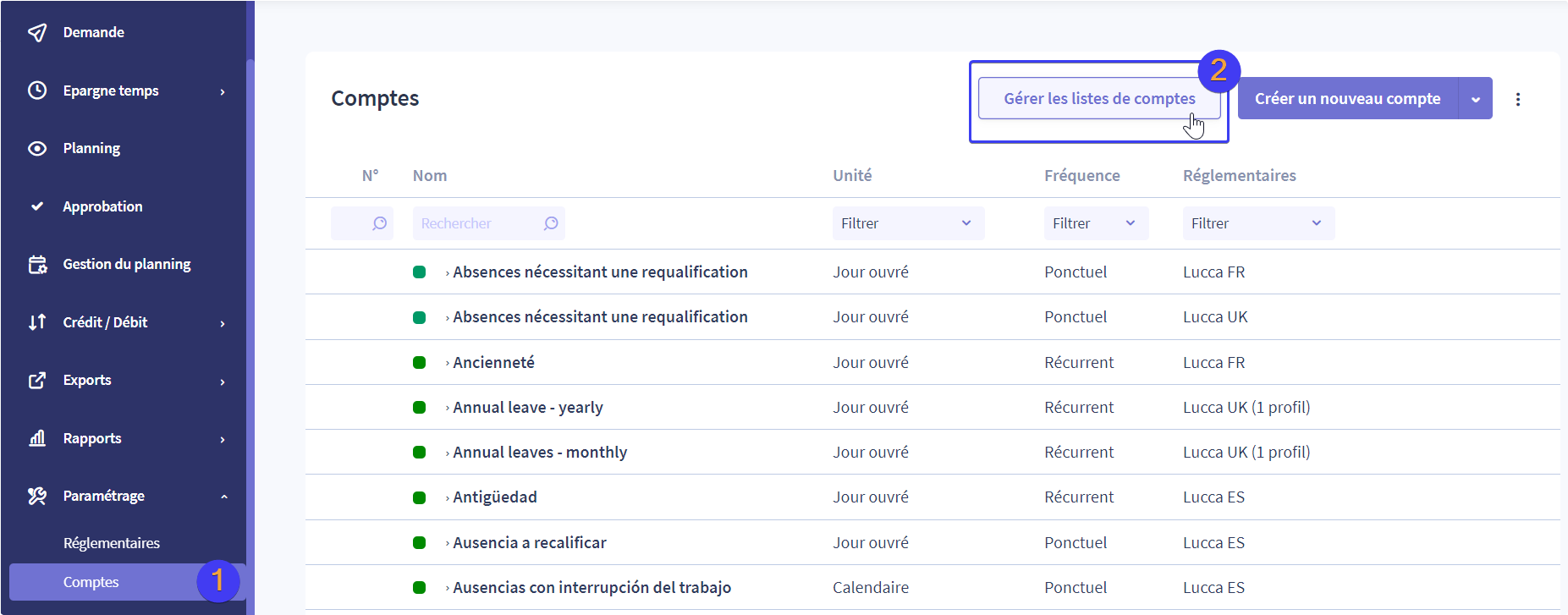This screenshot has width=1568, height=615.
Task: Click the Planning eye icon
Action: (37, 148)
